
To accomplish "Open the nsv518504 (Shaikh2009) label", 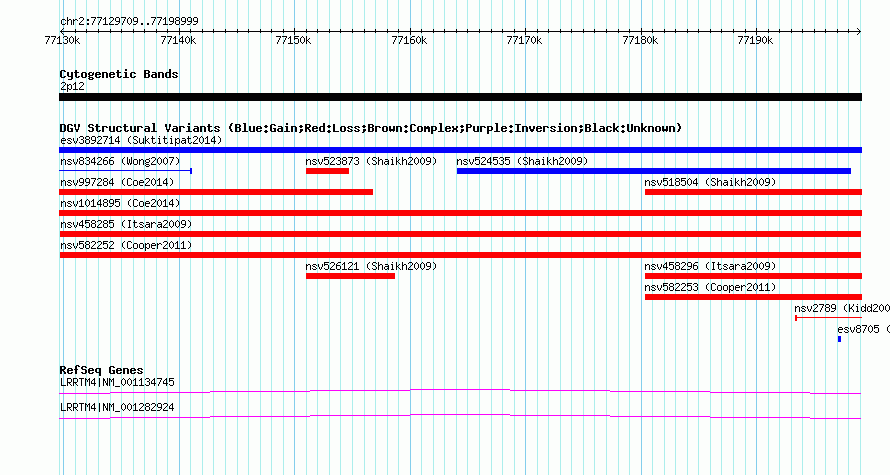I will (x=710, y=182).
